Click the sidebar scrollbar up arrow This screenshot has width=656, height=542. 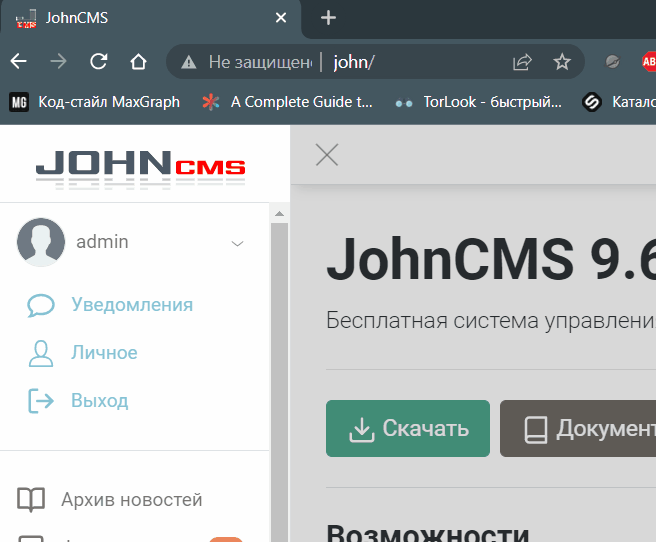pyautogui.click(x=280, y=213)
